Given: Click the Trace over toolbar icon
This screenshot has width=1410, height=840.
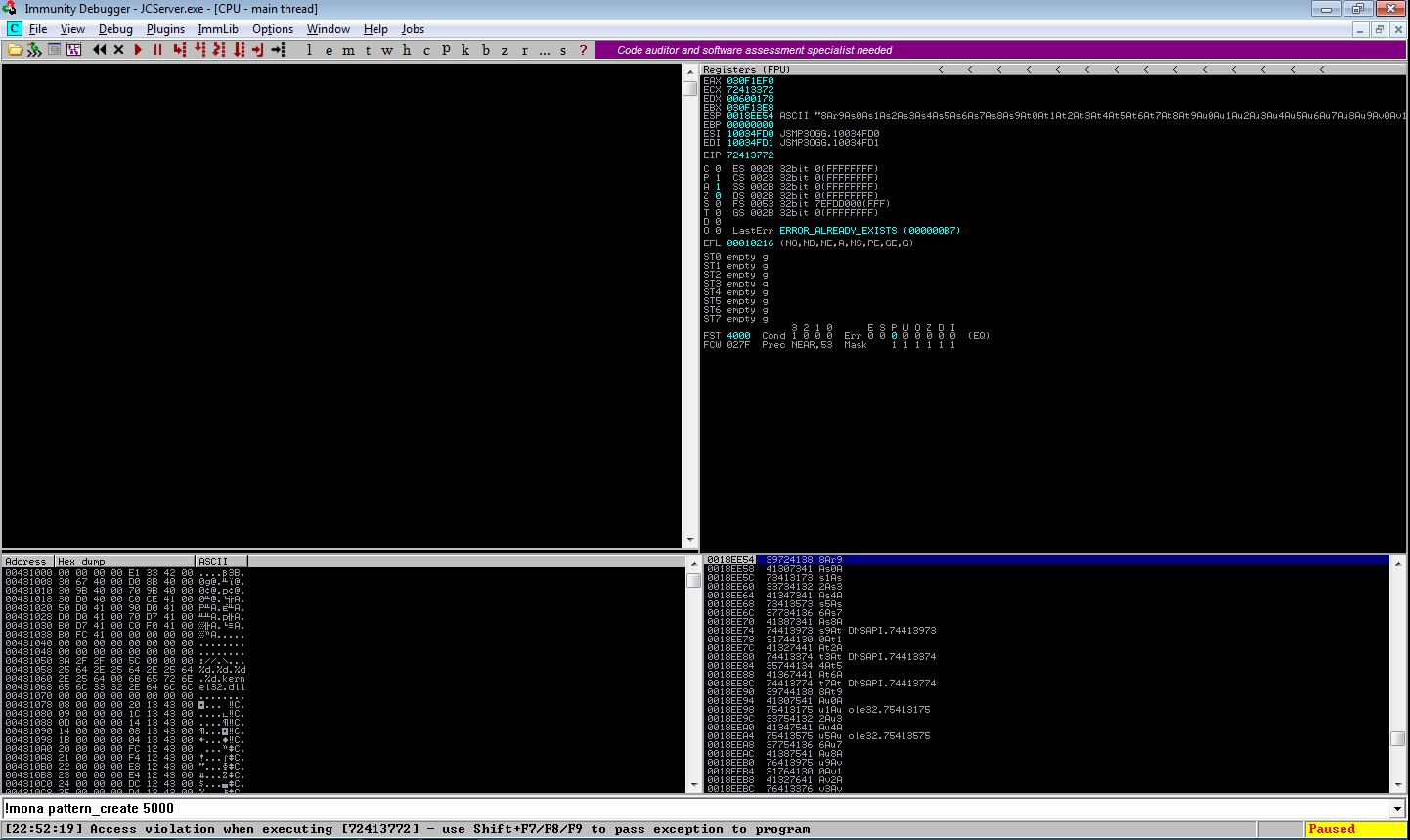Looking at the screenshot, I should coord(239,50).
